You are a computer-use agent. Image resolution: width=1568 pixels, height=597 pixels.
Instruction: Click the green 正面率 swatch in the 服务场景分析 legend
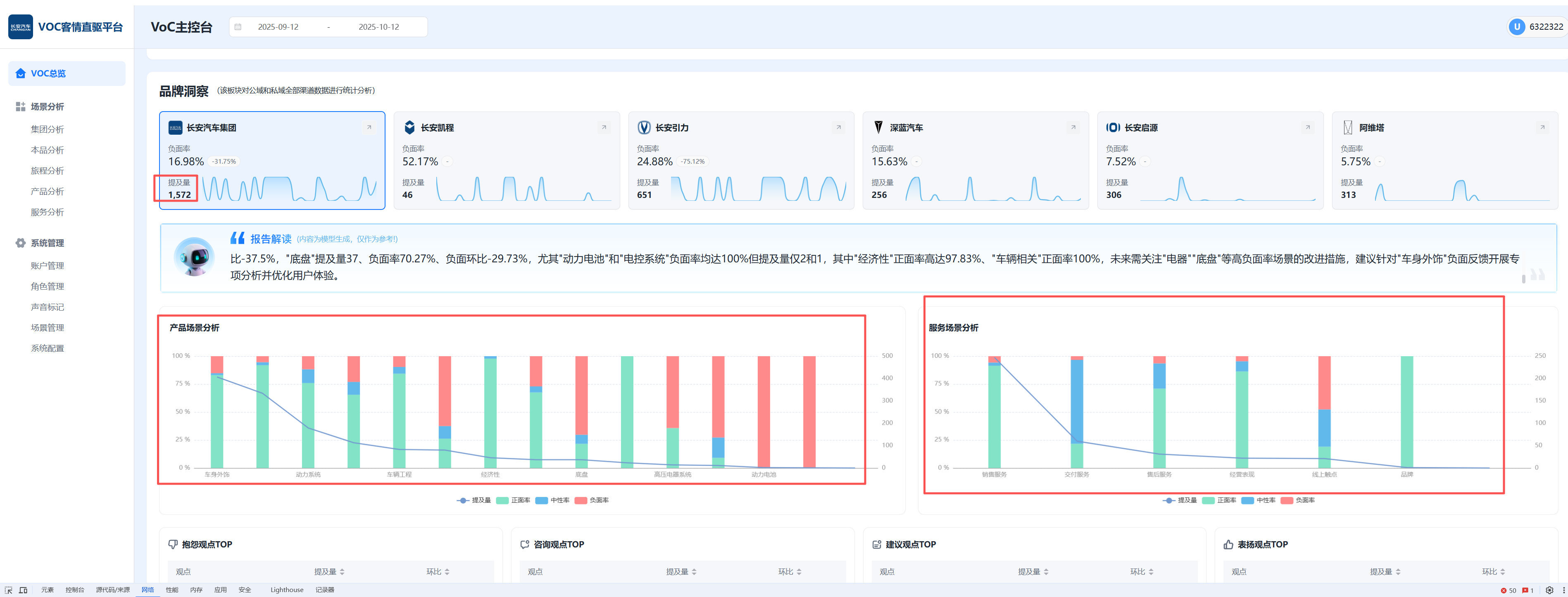click(x=1208, y=500)
